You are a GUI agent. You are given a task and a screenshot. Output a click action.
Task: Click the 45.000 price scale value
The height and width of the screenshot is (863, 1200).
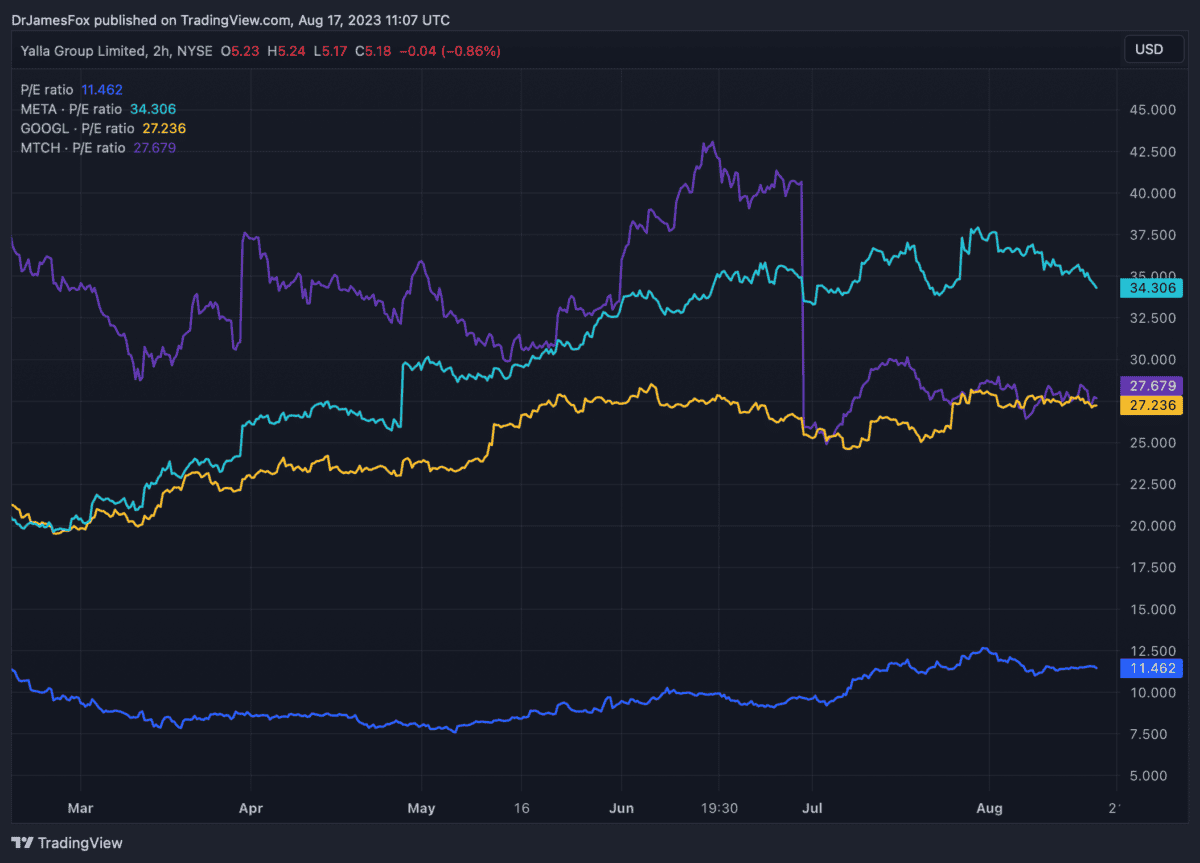pyautogui.click(x=1150, y=109)
